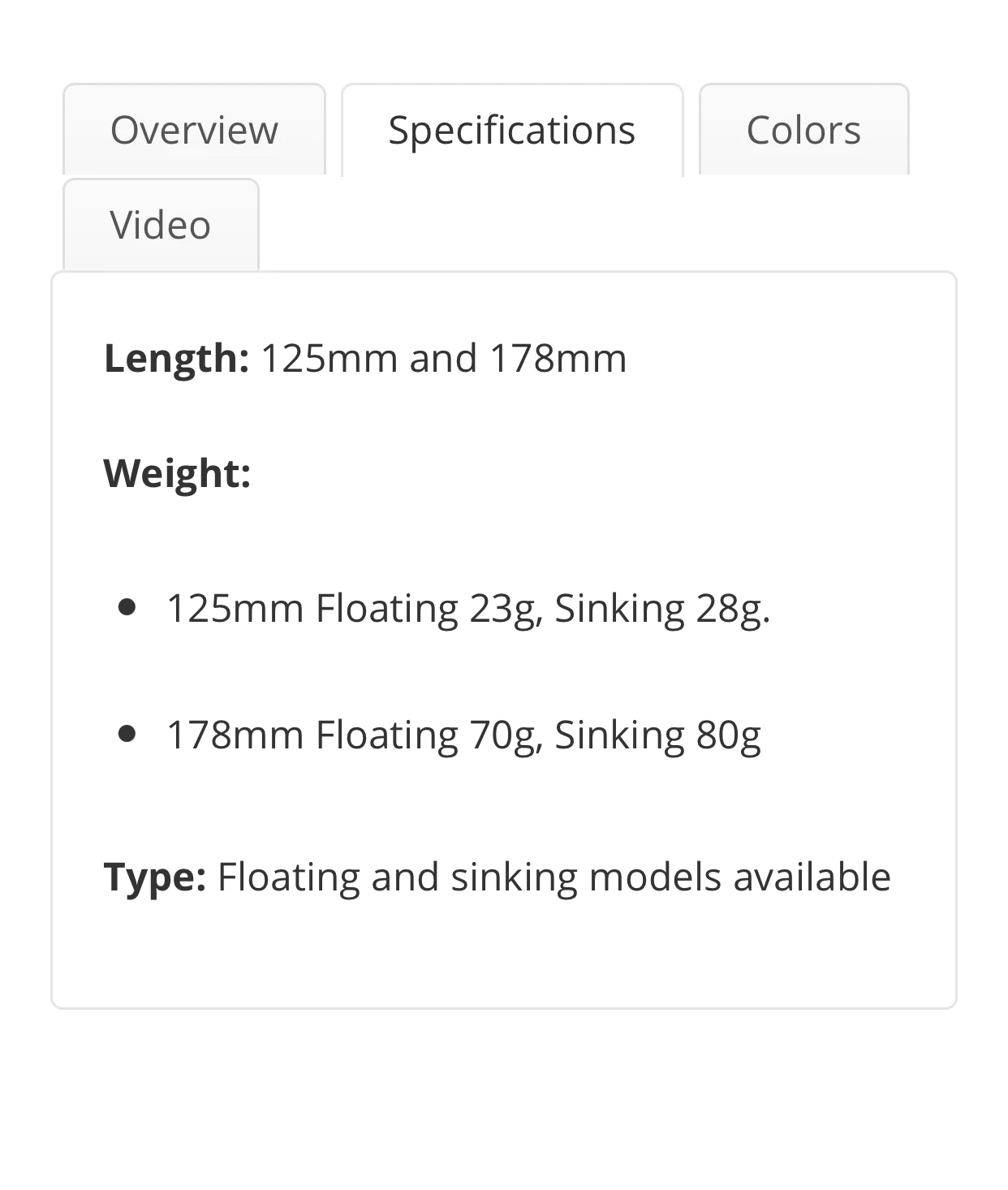This screenshot has height=1190, width=1008.
Task: Show the Video tab
Action: 161,225
